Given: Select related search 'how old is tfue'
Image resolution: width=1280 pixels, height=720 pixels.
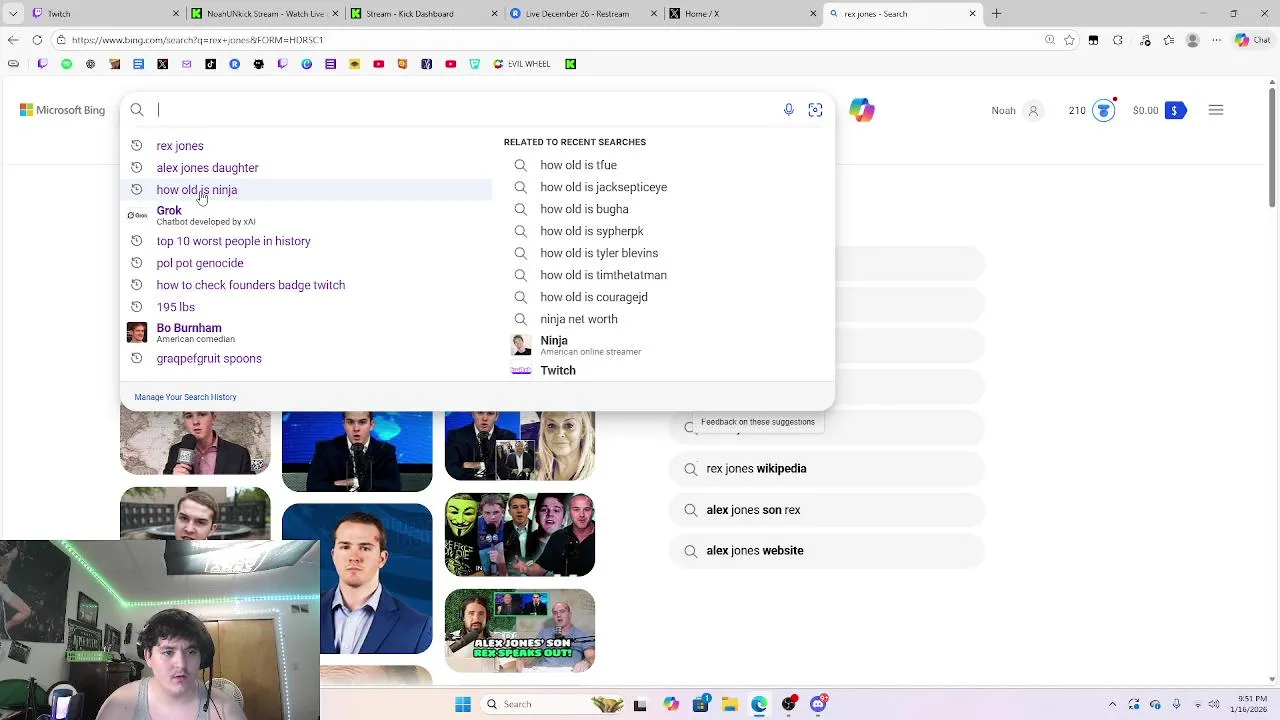Looking at the screenshot, I should (x=578, y=165).
